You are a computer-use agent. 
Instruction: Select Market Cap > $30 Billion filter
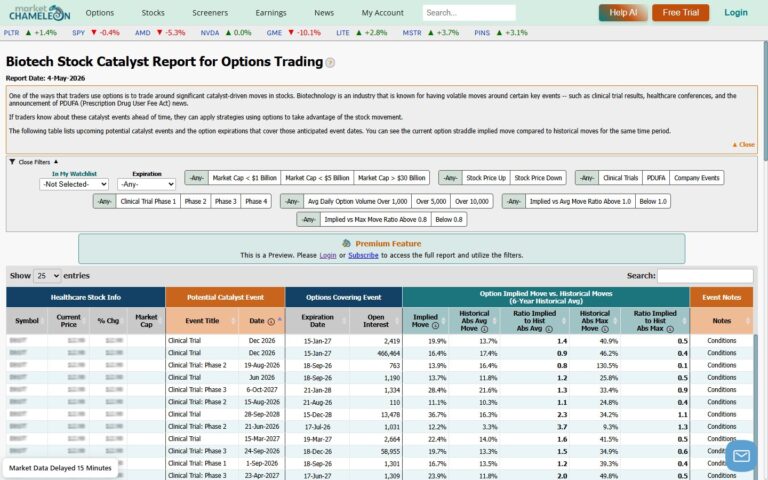tap(391, 178)
